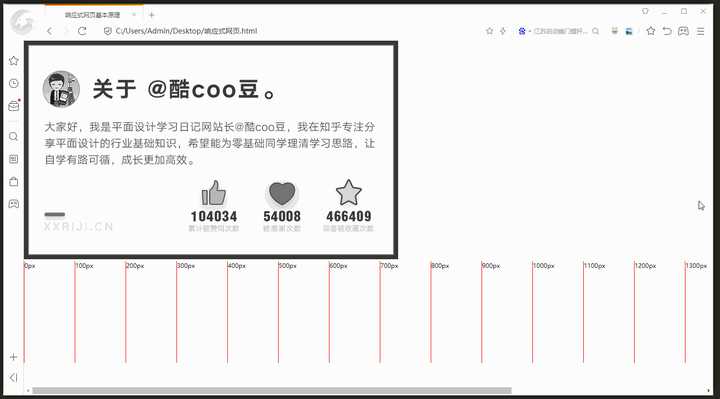The height and width of the screenshot is (399, 720).
Task: Open the favorites star in the sidebar
Action: point(14,61)
